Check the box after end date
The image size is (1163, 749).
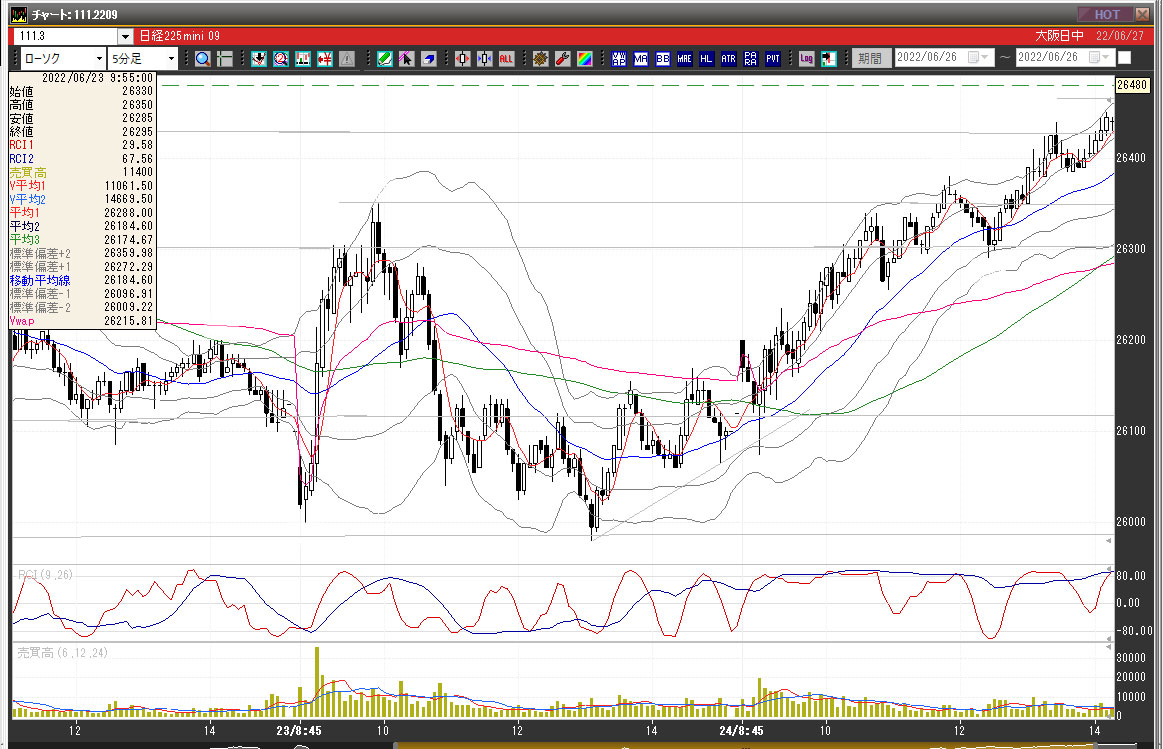tap(1124, 58)
